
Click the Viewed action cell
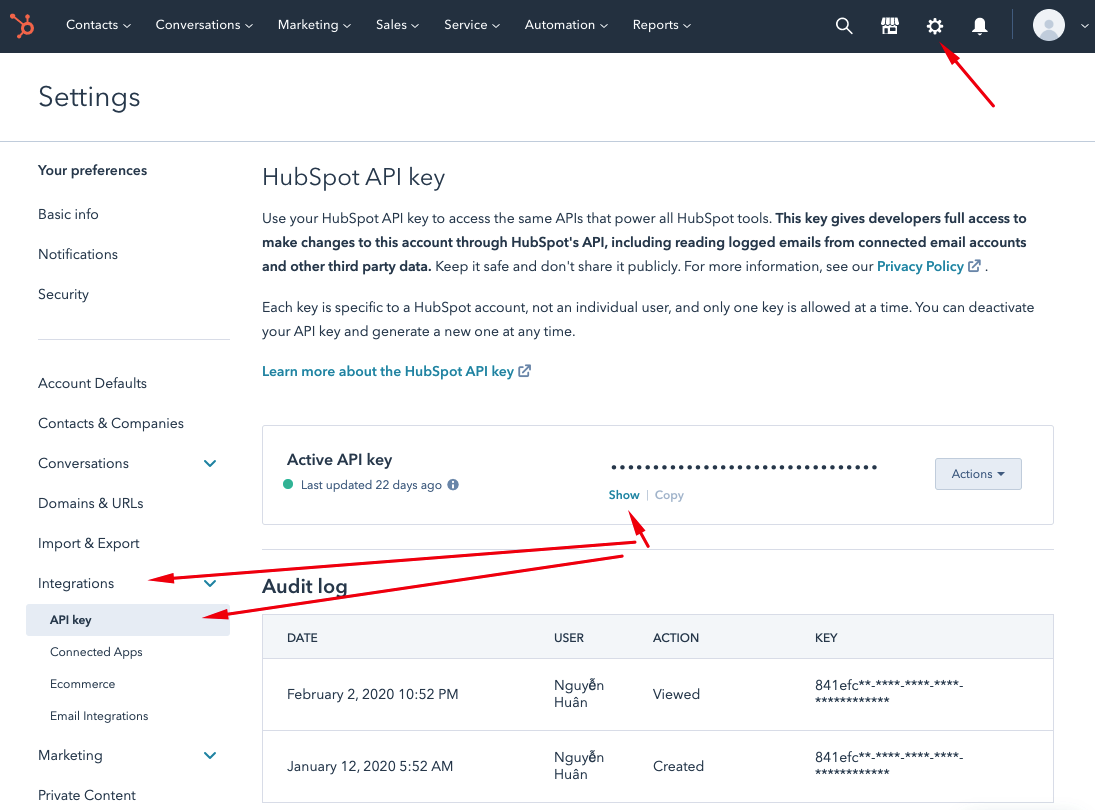point(676,695)
